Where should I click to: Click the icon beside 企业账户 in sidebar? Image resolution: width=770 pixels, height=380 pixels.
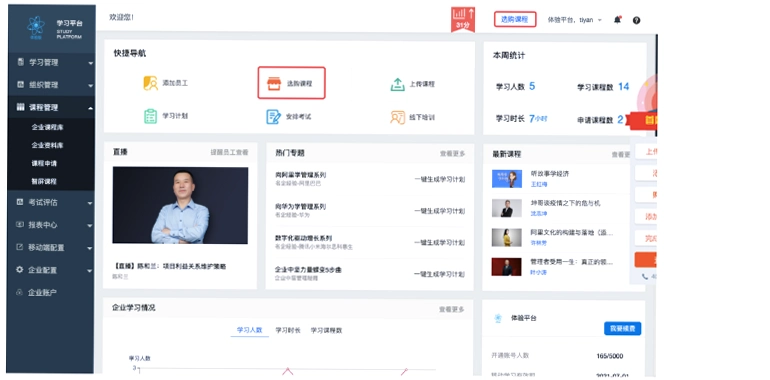click(20, 292)
